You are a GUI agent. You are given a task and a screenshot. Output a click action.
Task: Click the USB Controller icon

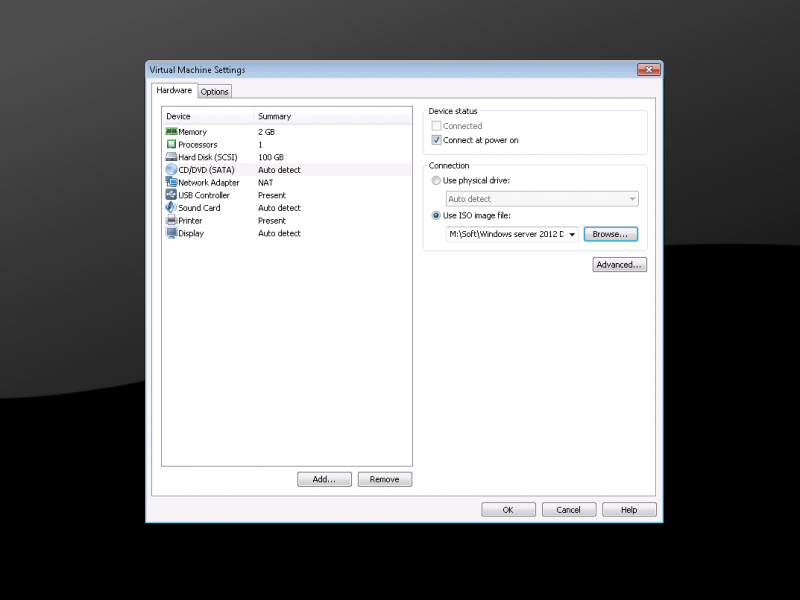point(171,195)
